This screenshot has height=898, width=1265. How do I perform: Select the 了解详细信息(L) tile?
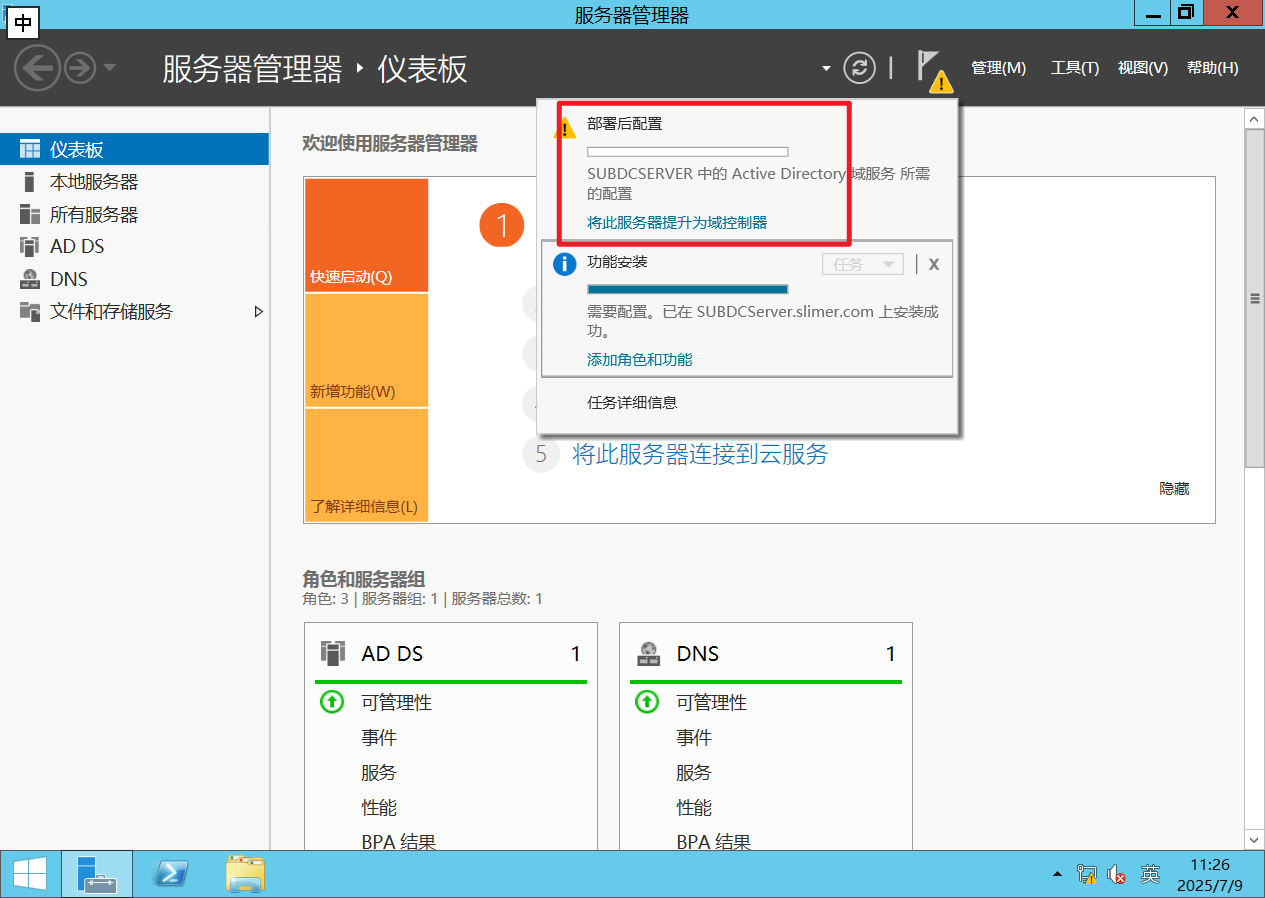[x=366, y=465]
